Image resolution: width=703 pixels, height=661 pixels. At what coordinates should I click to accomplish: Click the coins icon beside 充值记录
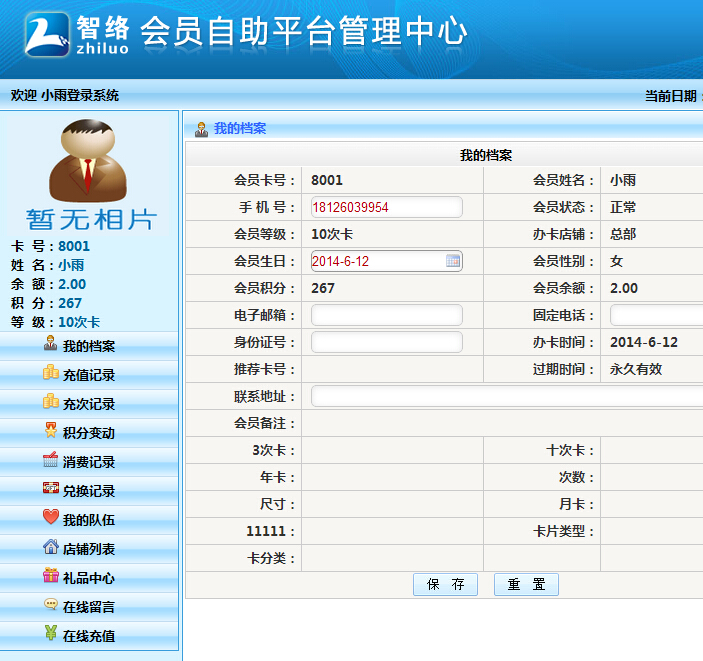tap(51, 373)
